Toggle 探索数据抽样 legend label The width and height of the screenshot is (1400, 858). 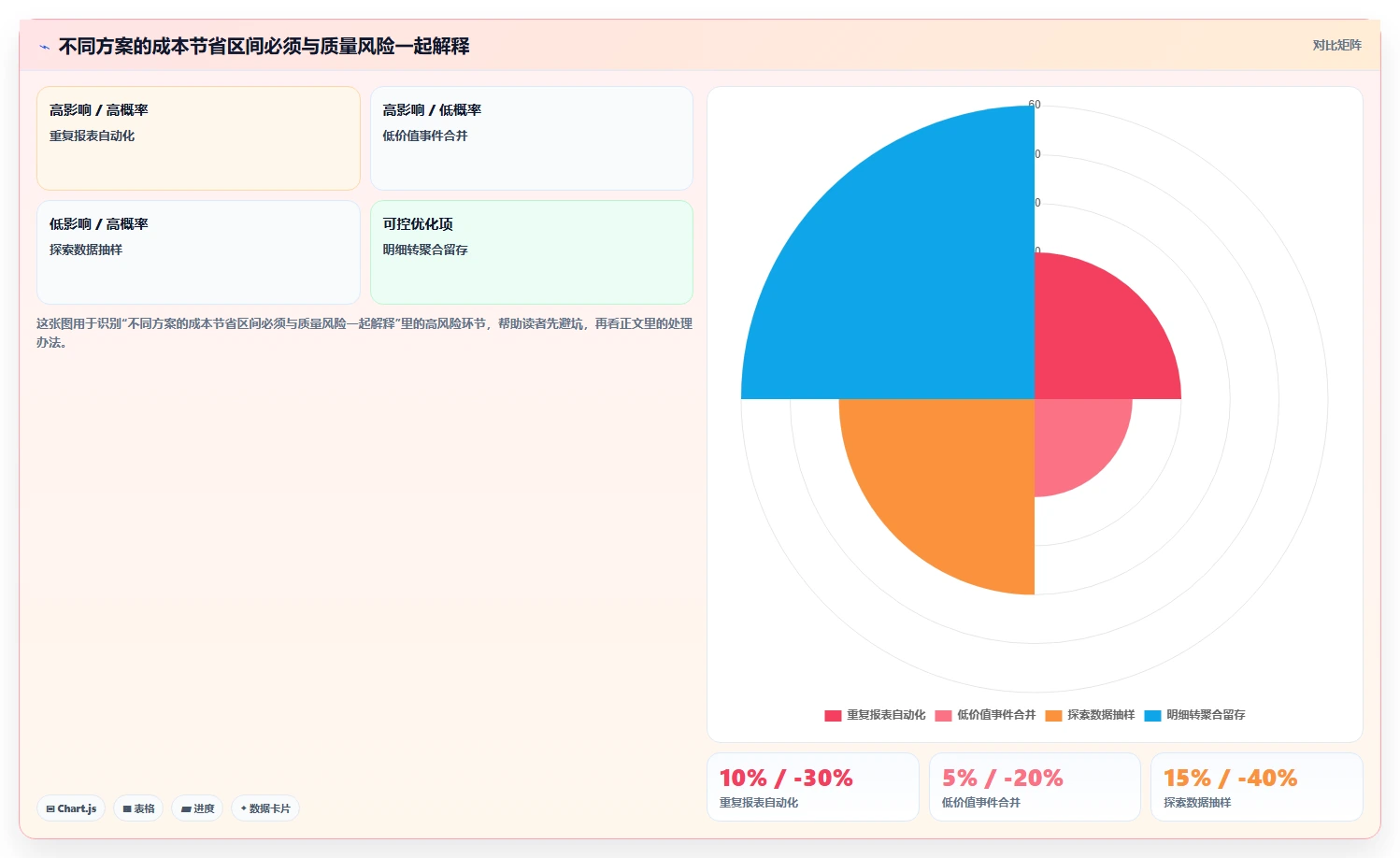click(x=1101, y=715)
